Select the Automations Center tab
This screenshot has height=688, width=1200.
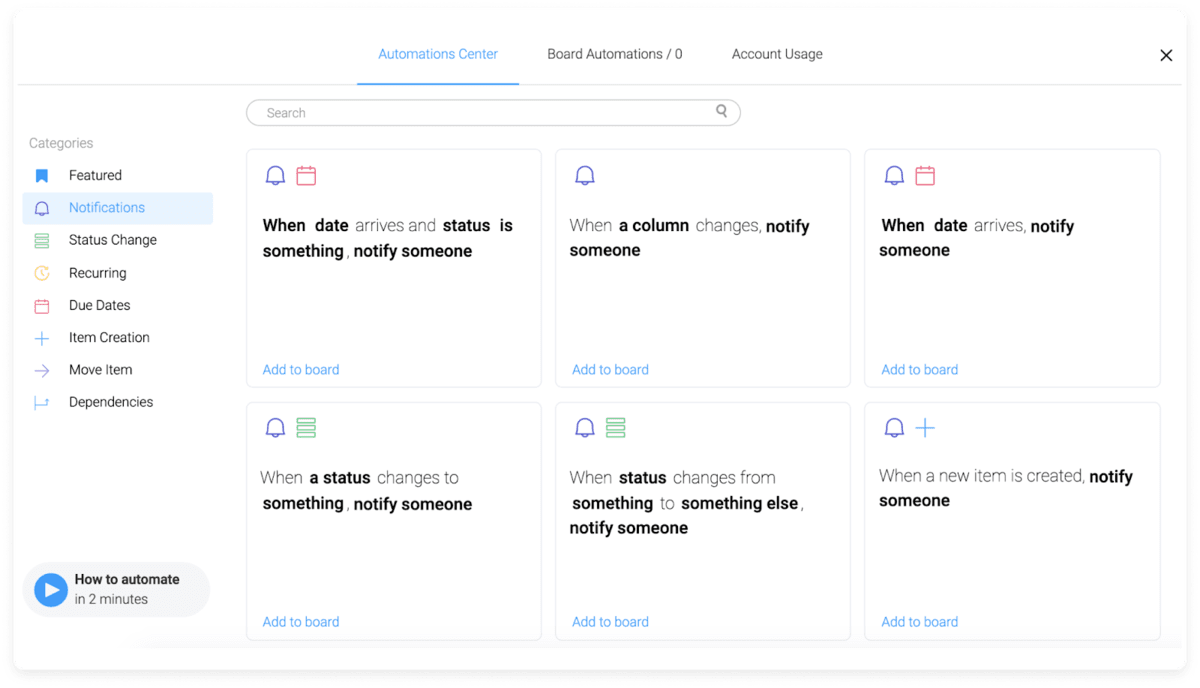pyautogui.click(x=438, y=54)
